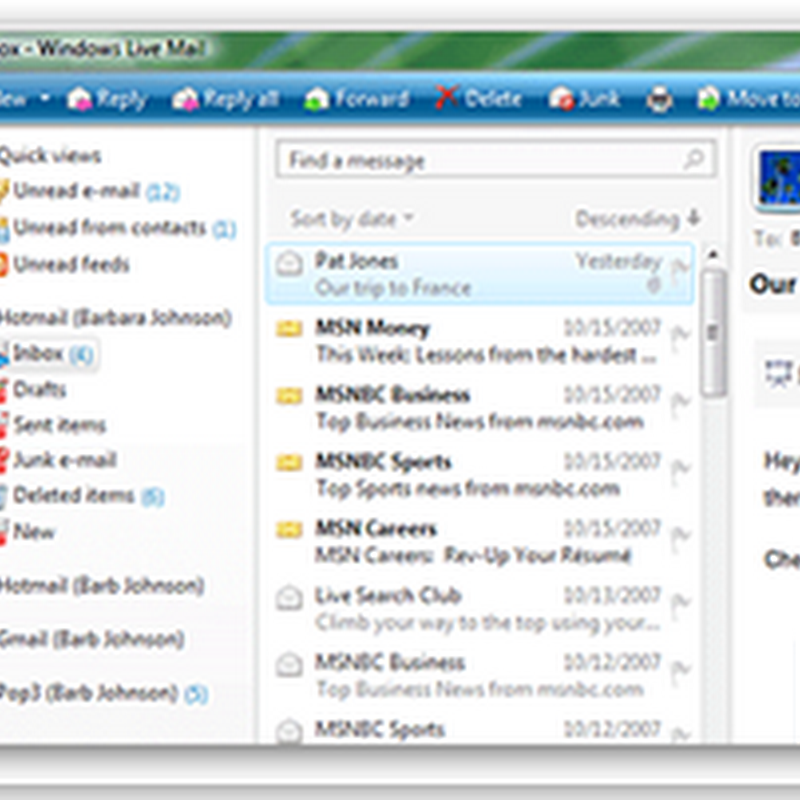Open the Junk e-mail folder
Viewport: 800px width, 800px height.
pyautogui.click(x=59, y=460)
